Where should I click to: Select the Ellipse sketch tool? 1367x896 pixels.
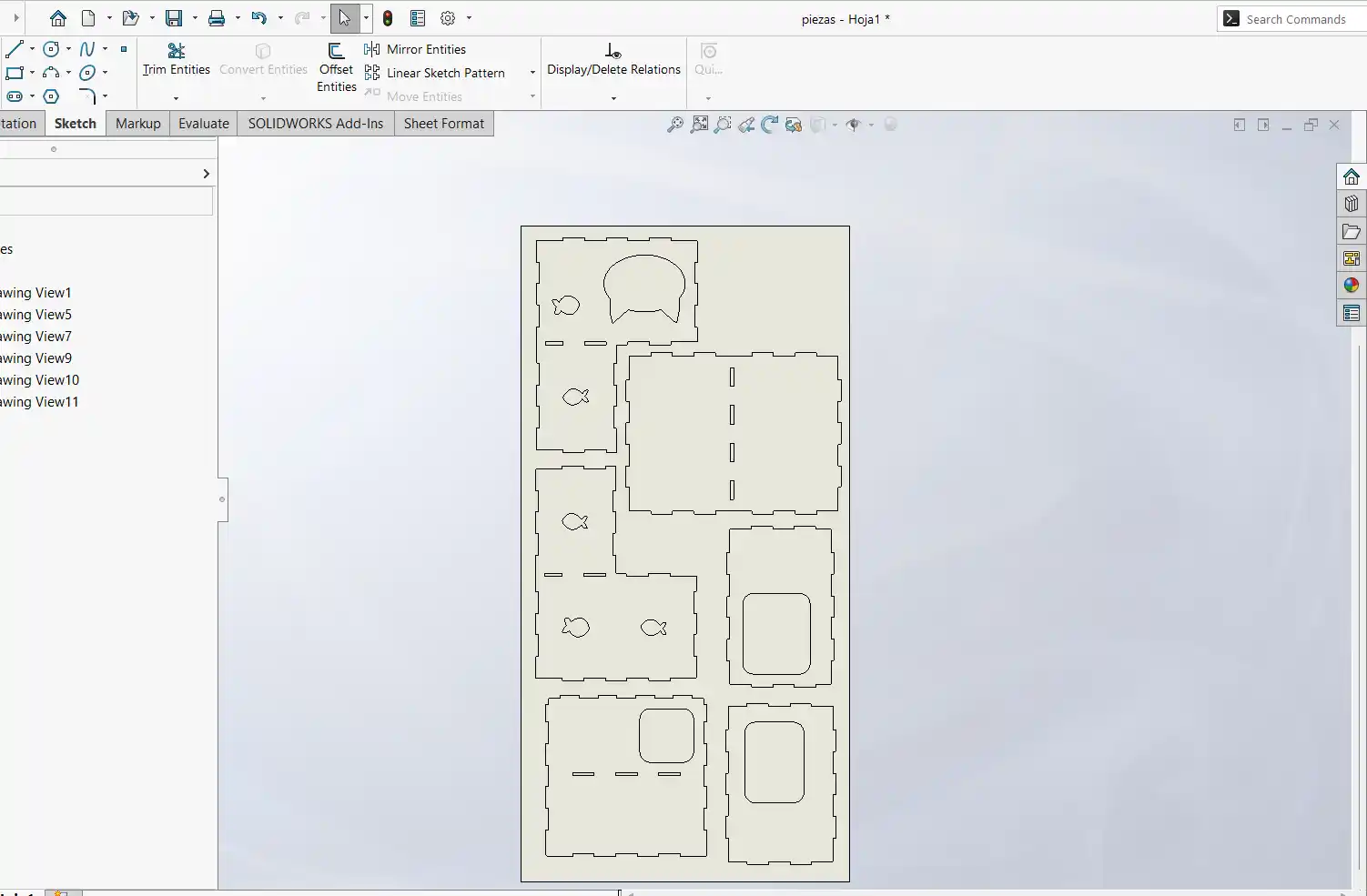(x=87, y=73)
